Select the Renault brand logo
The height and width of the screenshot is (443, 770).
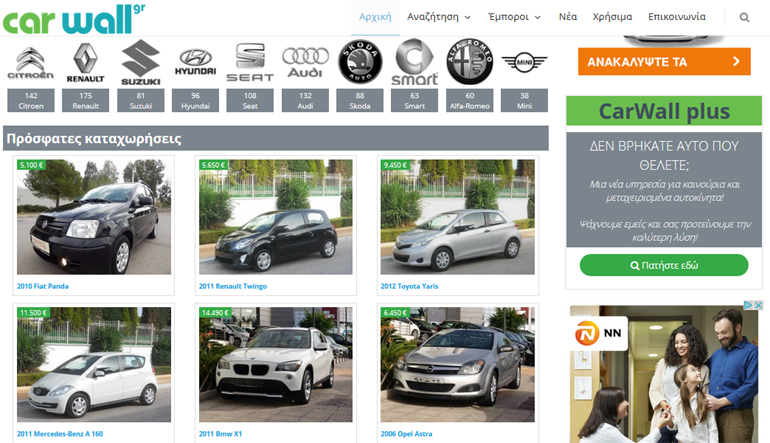[85, 63]
